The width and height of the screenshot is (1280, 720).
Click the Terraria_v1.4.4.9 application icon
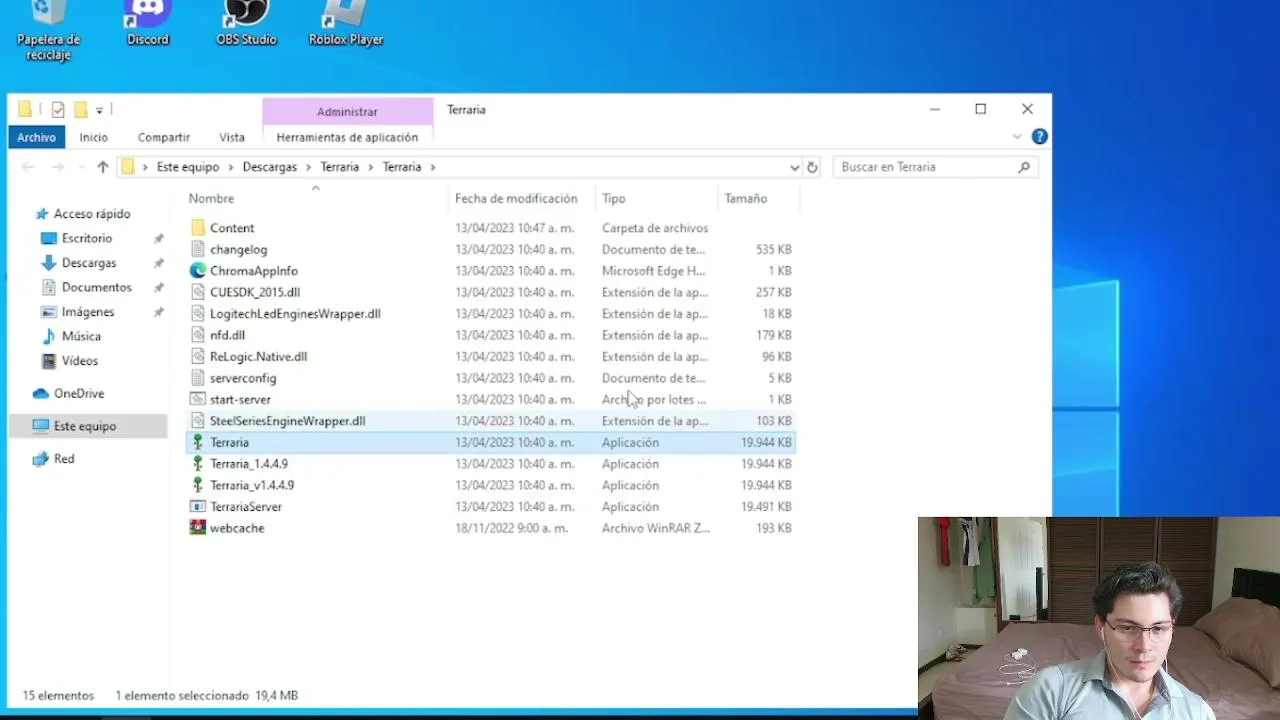(198, 485)
